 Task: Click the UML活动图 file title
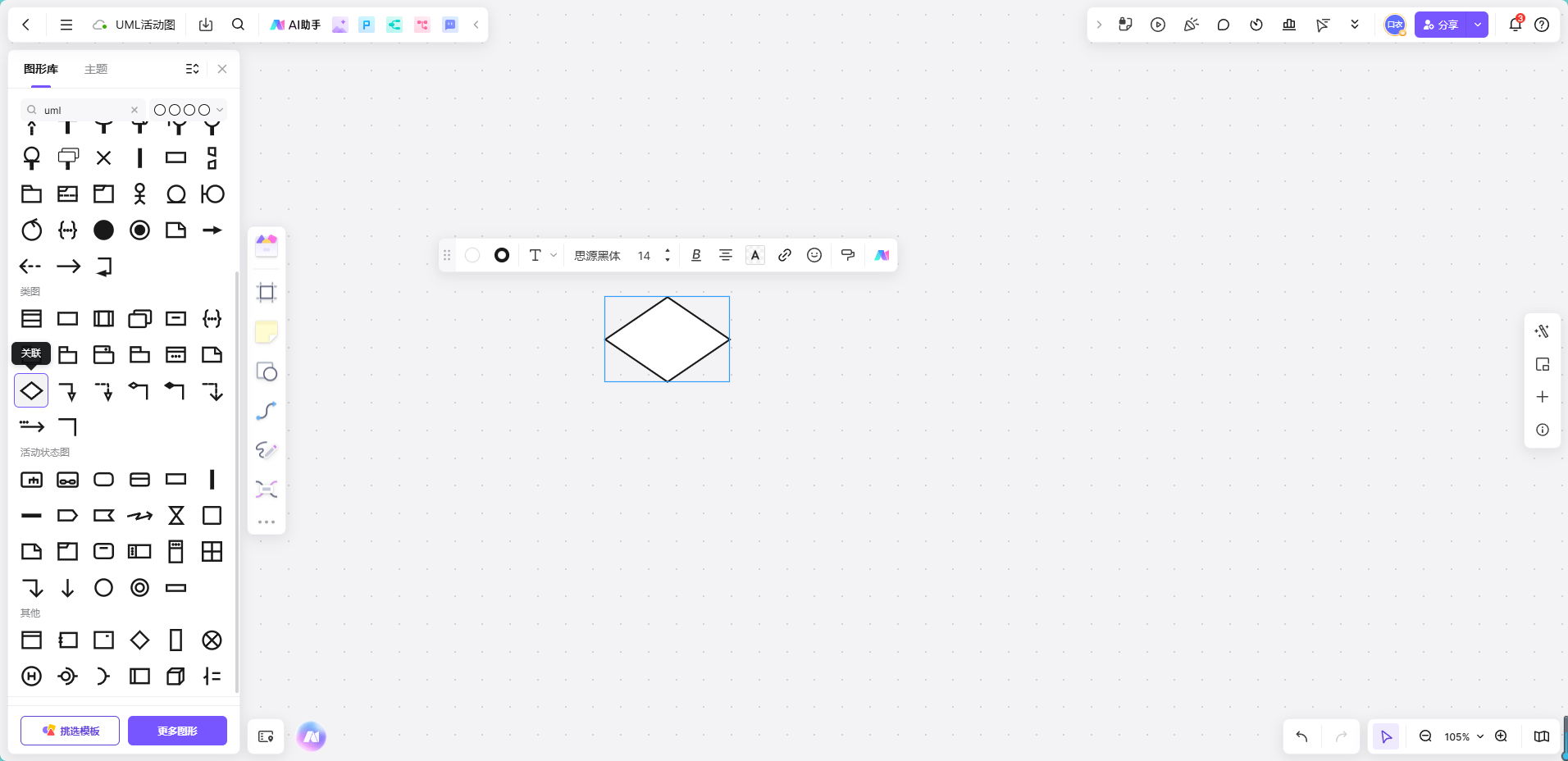pyautogui.click(x=145, y=25)
